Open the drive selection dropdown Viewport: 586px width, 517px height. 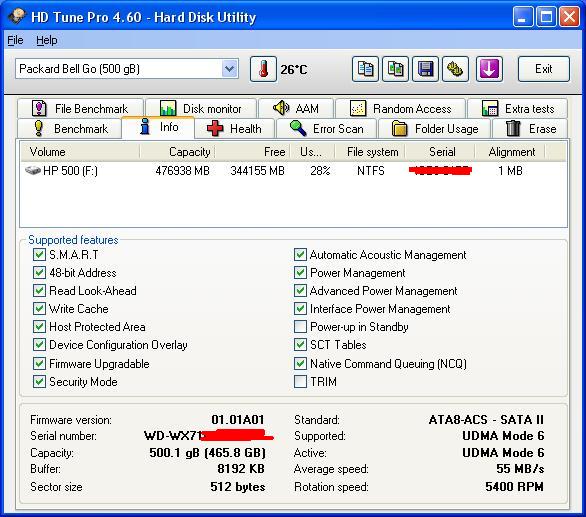pos(229,69)
